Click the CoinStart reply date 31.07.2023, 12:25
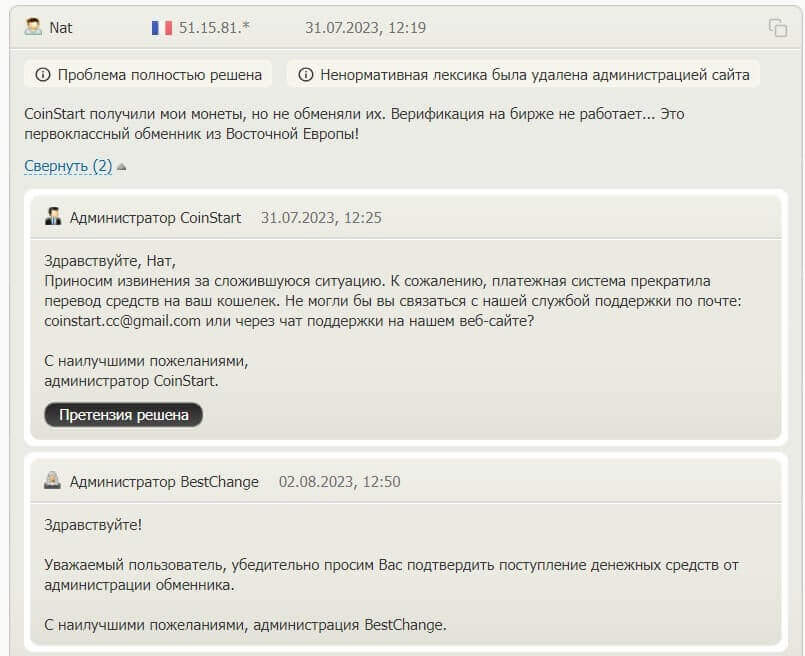The image size is (805, 656). (x=321, y=217)
